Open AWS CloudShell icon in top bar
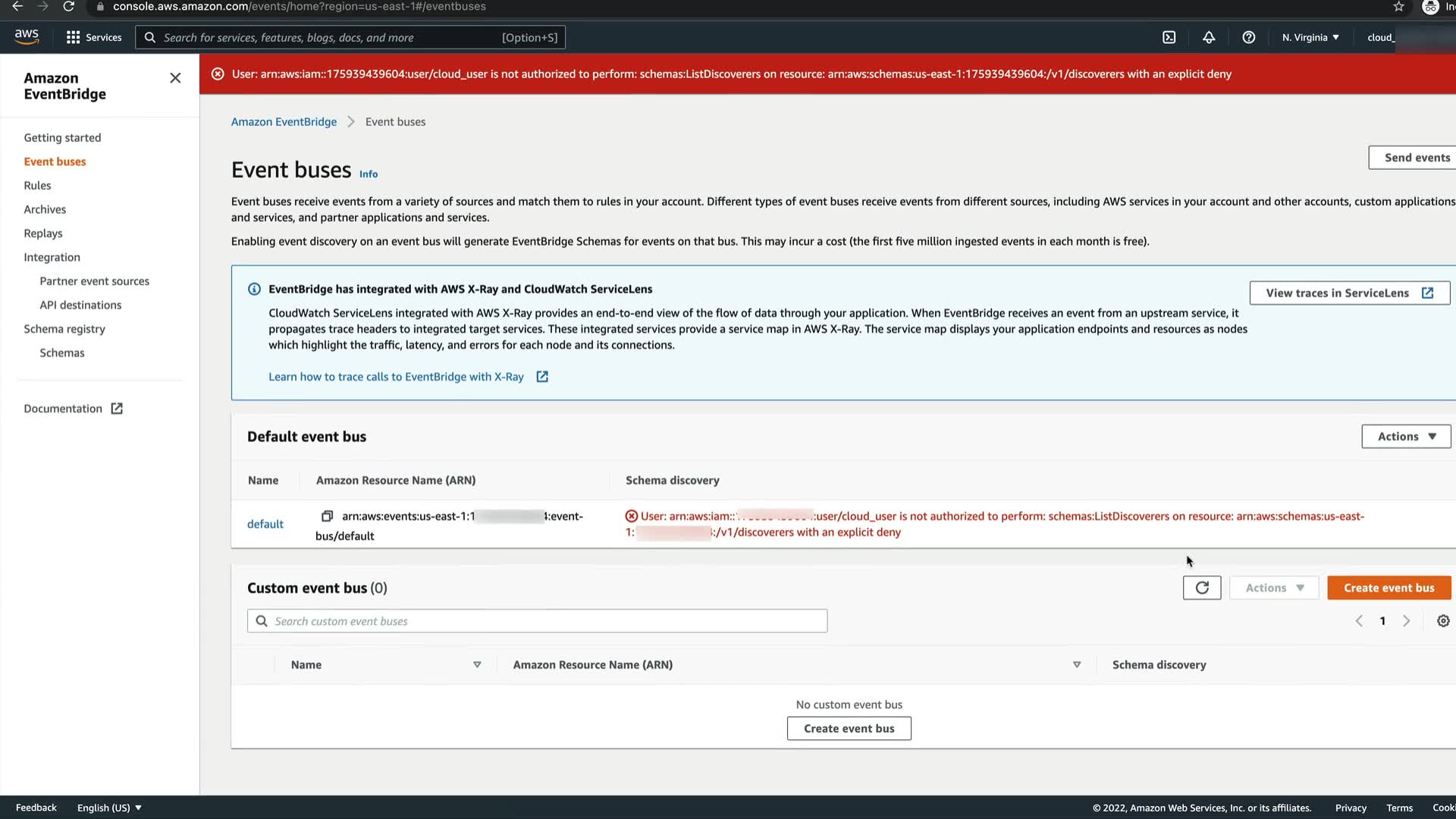This screenshot has height=819, width=1456. (x=1169, y=37)
